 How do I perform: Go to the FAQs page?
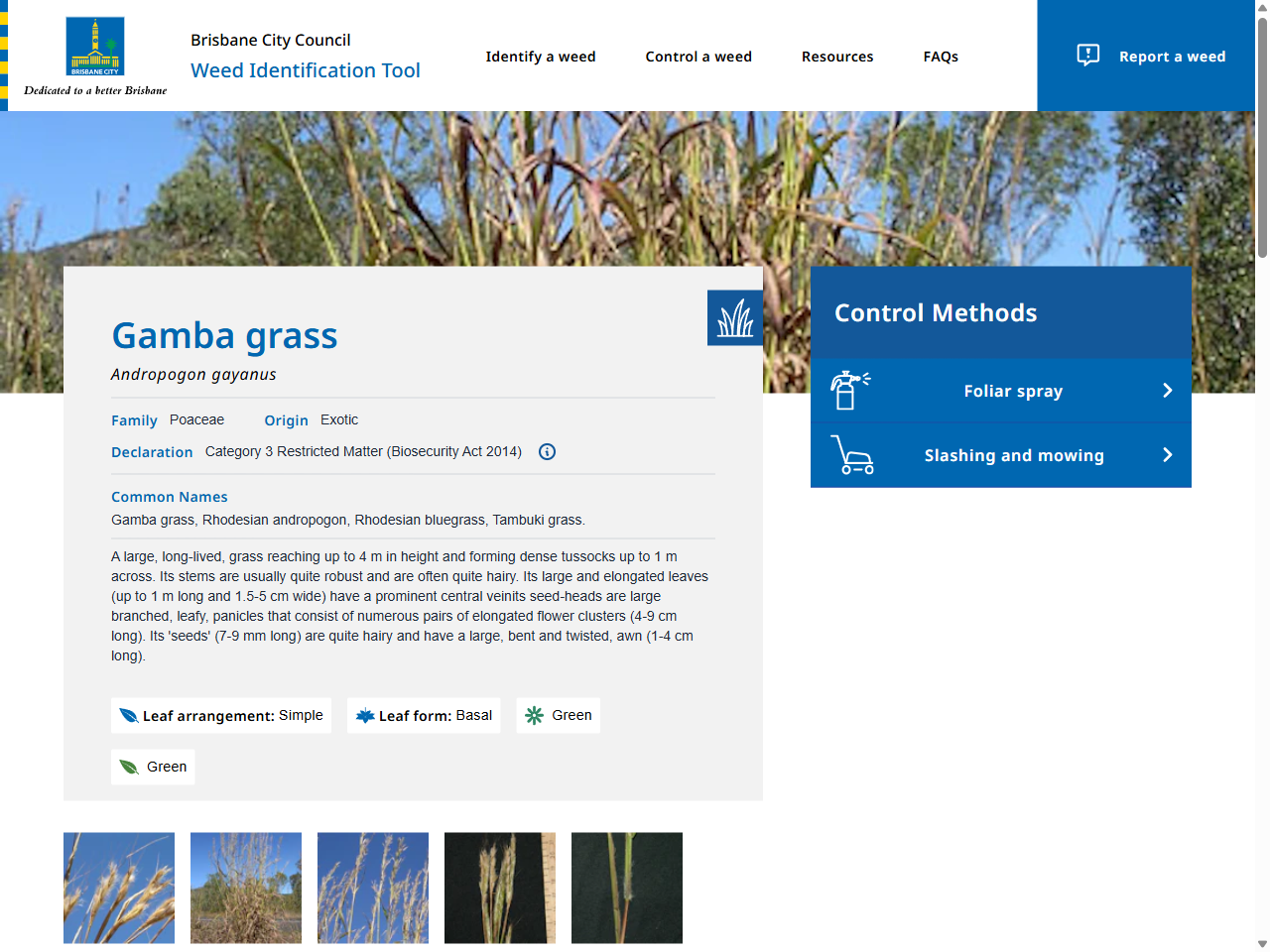pos(940,57)
